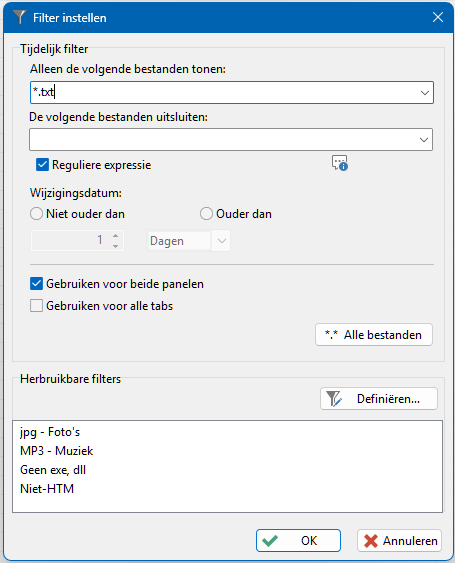Click the red X icon on Annuleren
The image size is (455, 563).
(371, 541)
